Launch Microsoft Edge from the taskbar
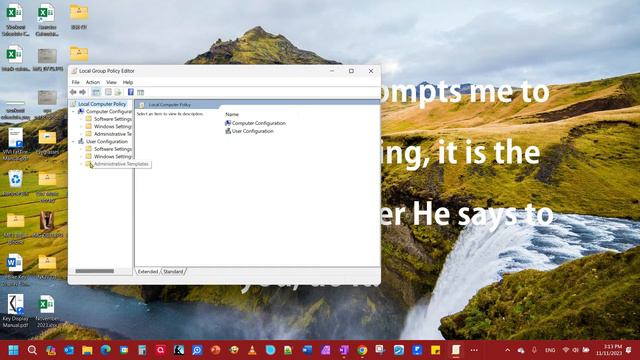The height and width of the screenshot is (360, 640). [106, 350]
